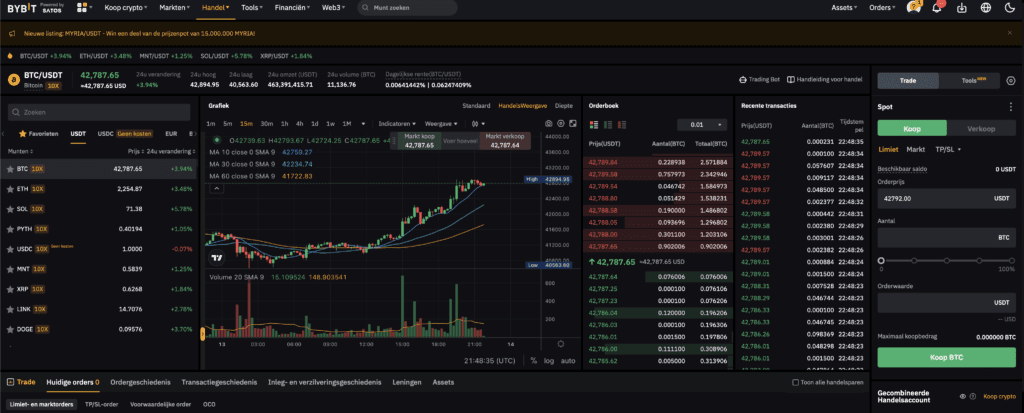
Task: Open the candlestick chart type selector
Action: tap(478, 124)
